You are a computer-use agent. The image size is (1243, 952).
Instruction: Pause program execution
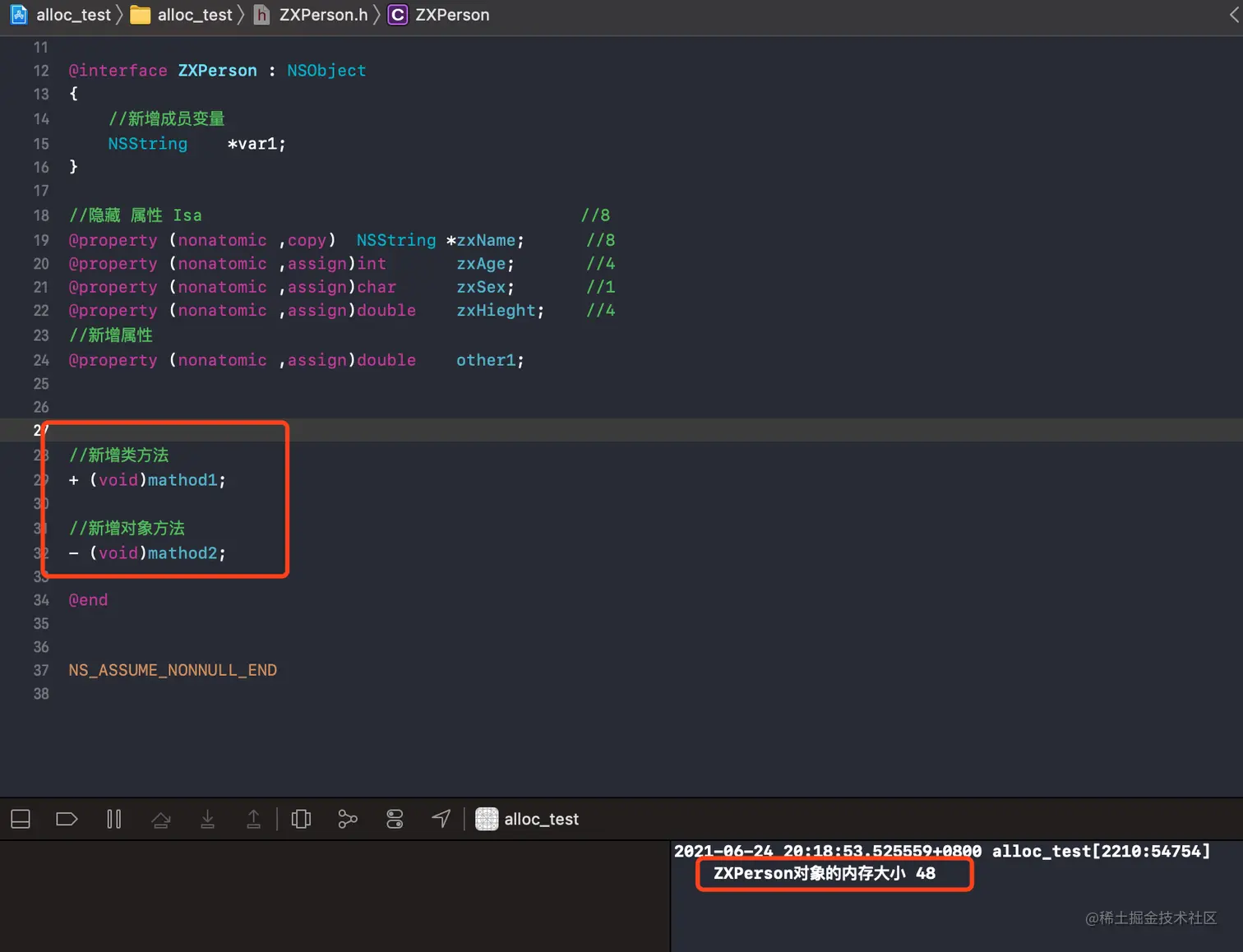click(114, 819)
